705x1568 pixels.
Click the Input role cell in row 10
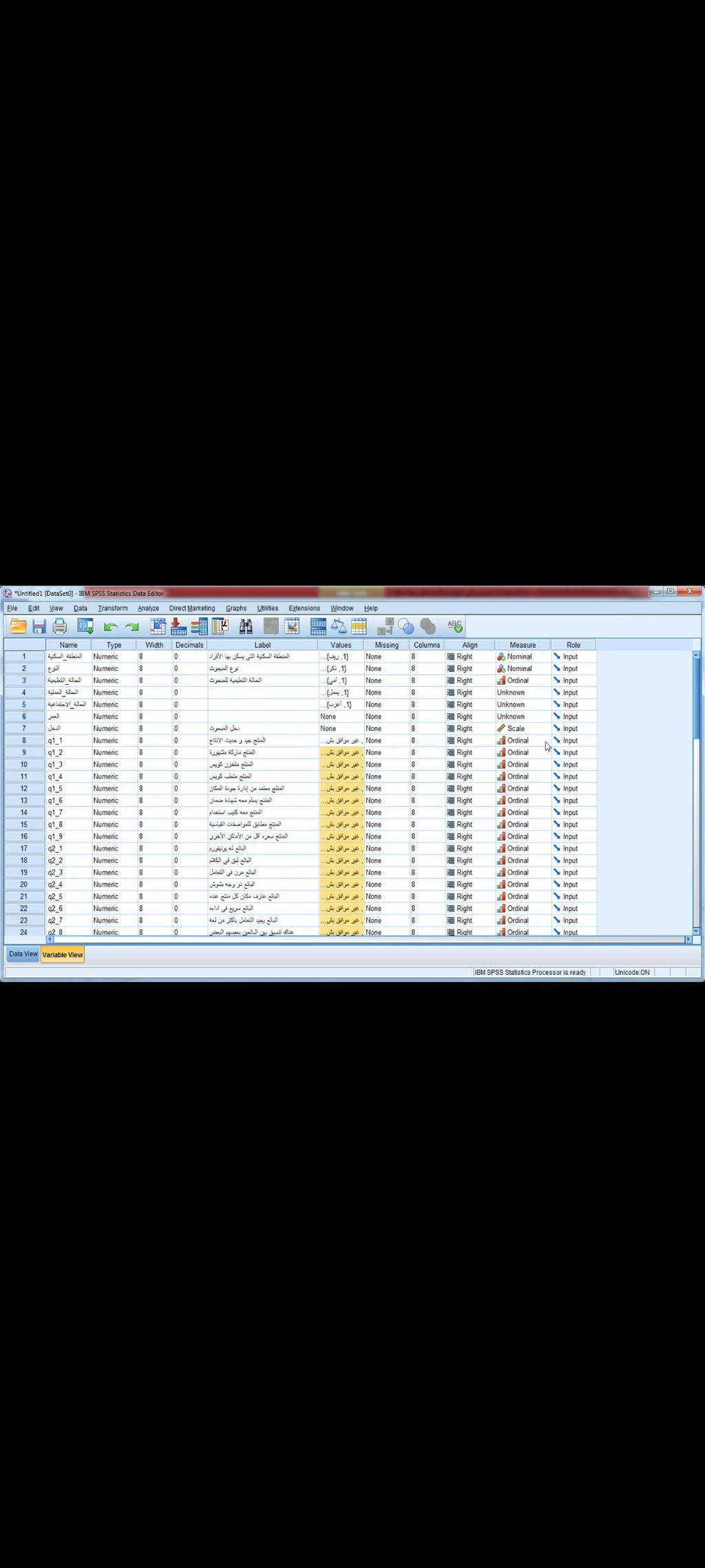click(574, 765)
